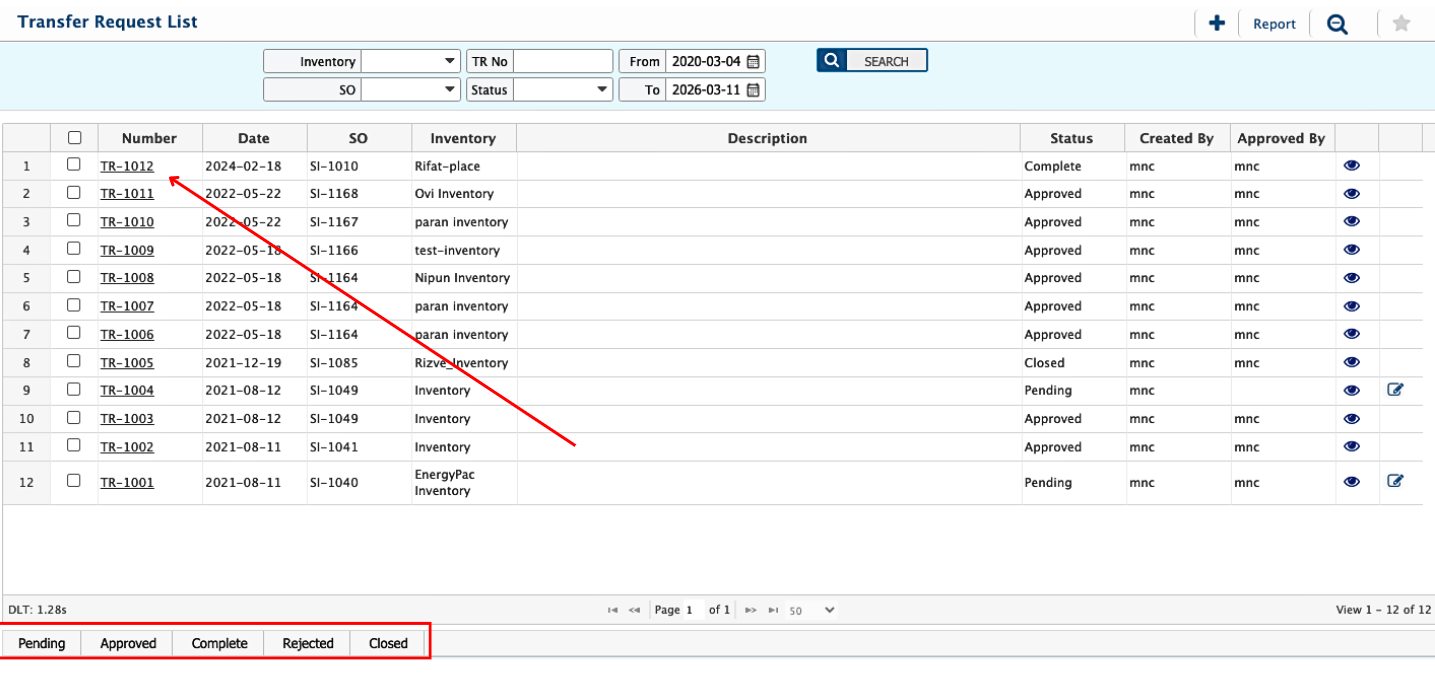Switch to the Approved tab
1435x680 pixels.
point(128,643)
